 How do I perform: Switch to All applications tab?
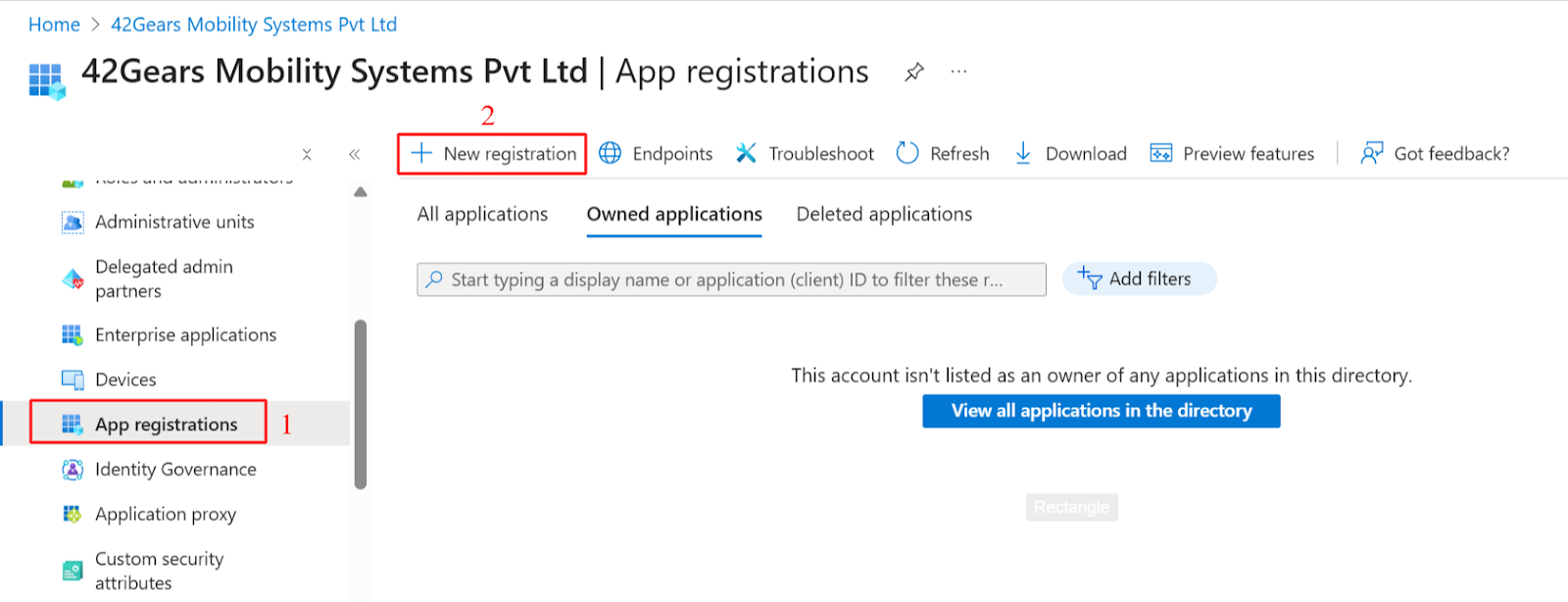click(x=482, y=214)
